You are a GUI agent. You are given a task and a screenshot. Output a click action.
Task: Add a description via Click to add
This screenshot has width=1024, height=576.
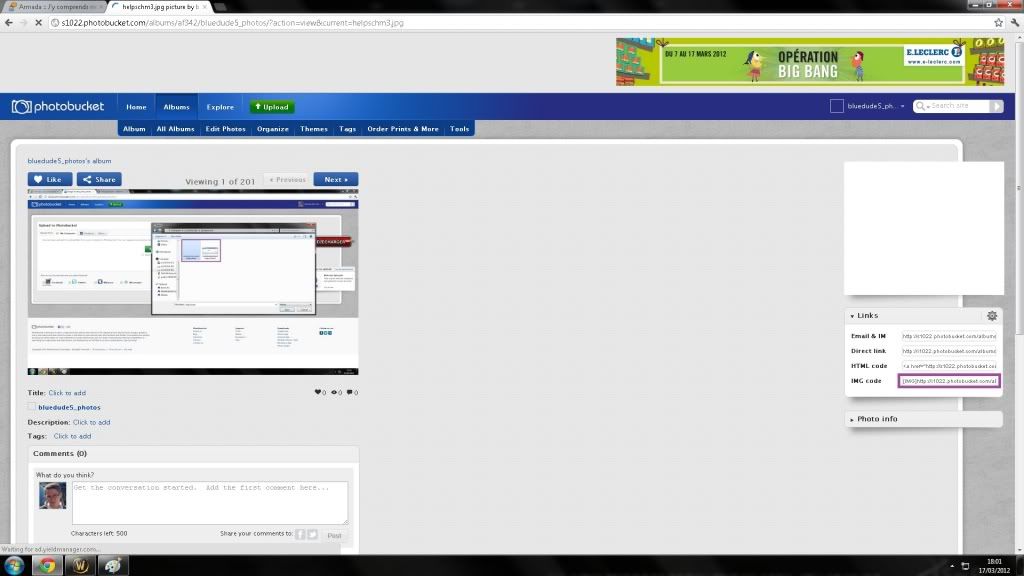pos(91,422)
